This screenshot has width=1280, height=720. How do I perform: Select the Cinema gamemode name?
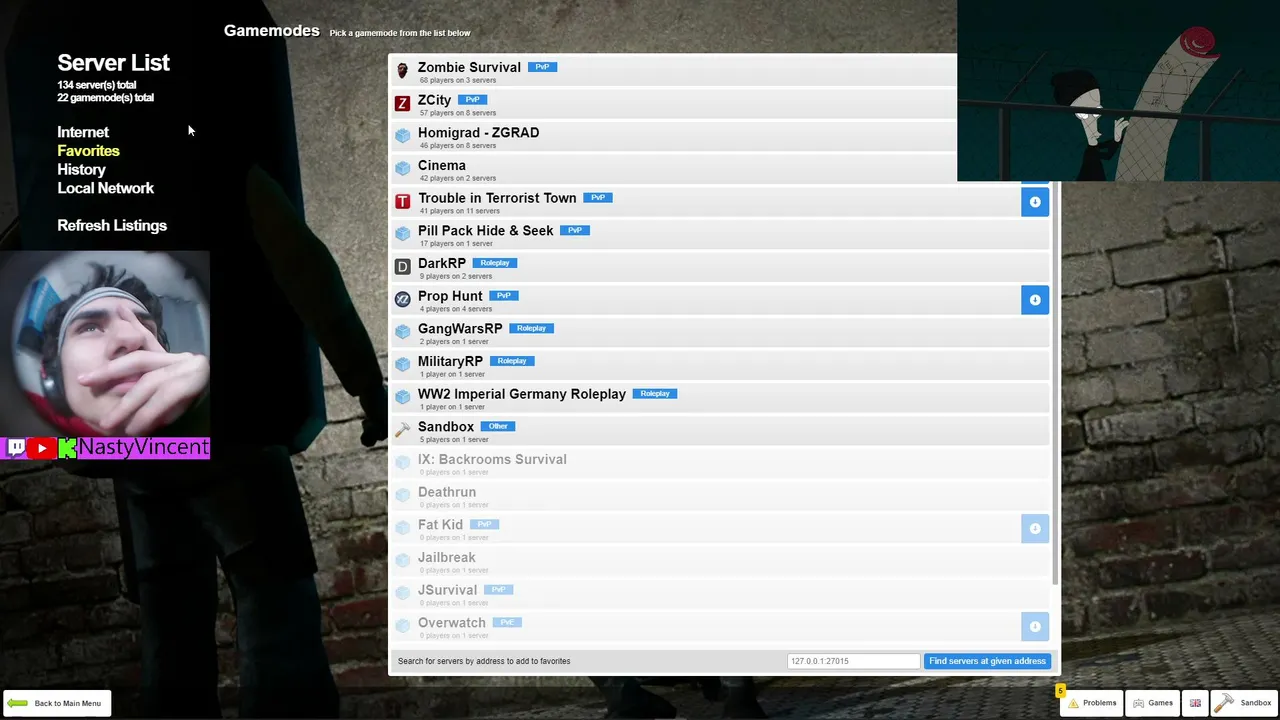441,165
